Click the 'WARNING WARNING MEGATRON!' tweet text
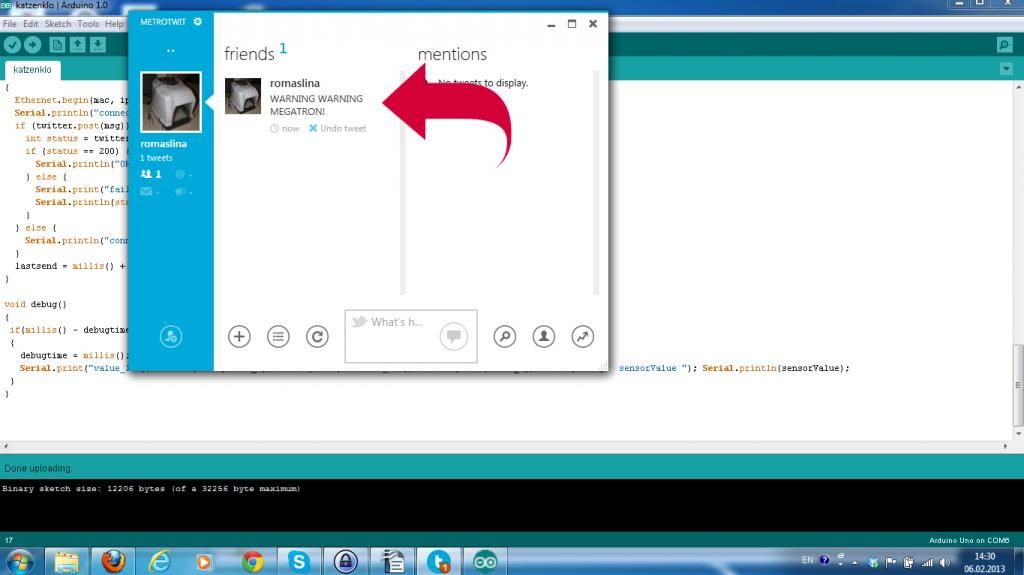Viewport: 1024px width, 575px height. pos(316,105)
